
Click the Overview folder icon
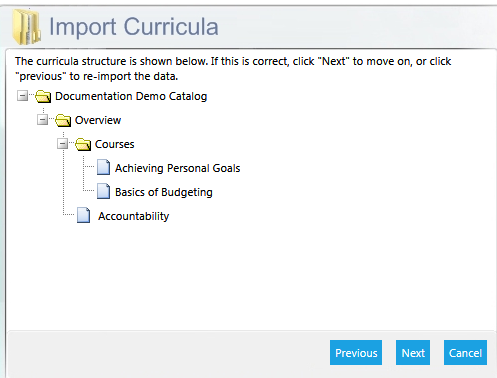tap(63, 120)
